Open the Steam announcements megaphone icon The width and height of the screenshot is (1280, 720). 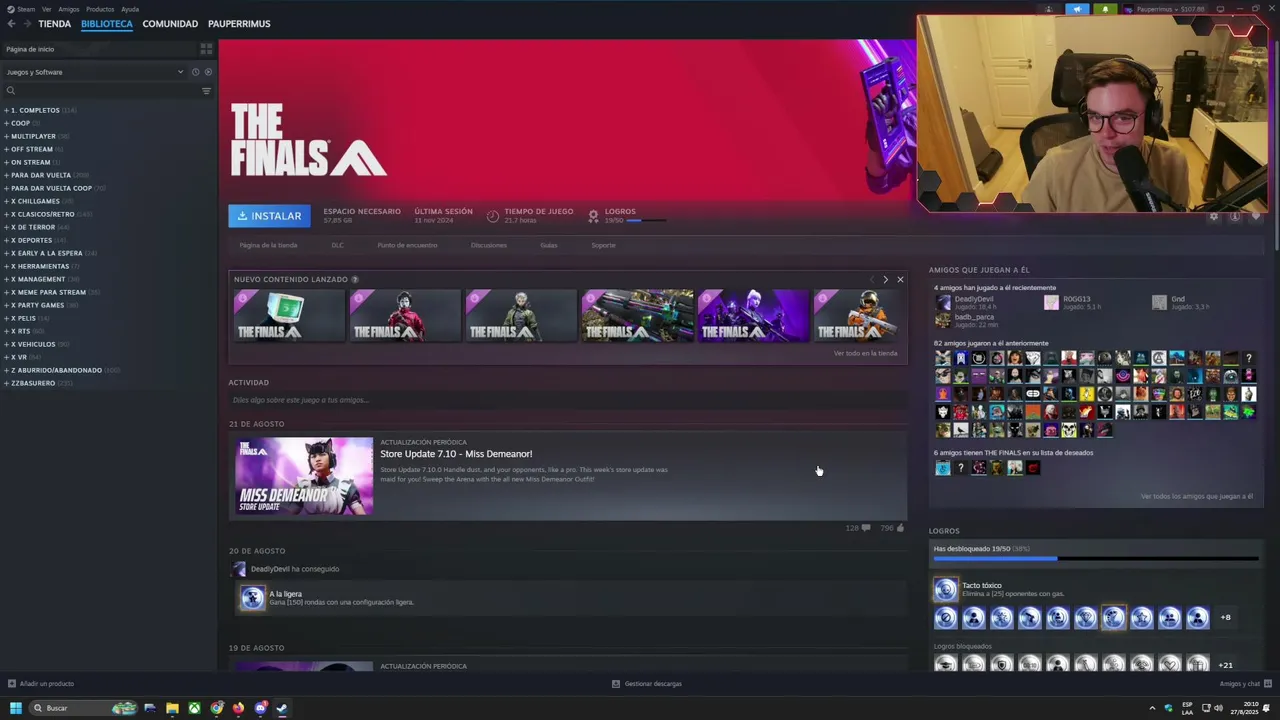click(1077, 9)
